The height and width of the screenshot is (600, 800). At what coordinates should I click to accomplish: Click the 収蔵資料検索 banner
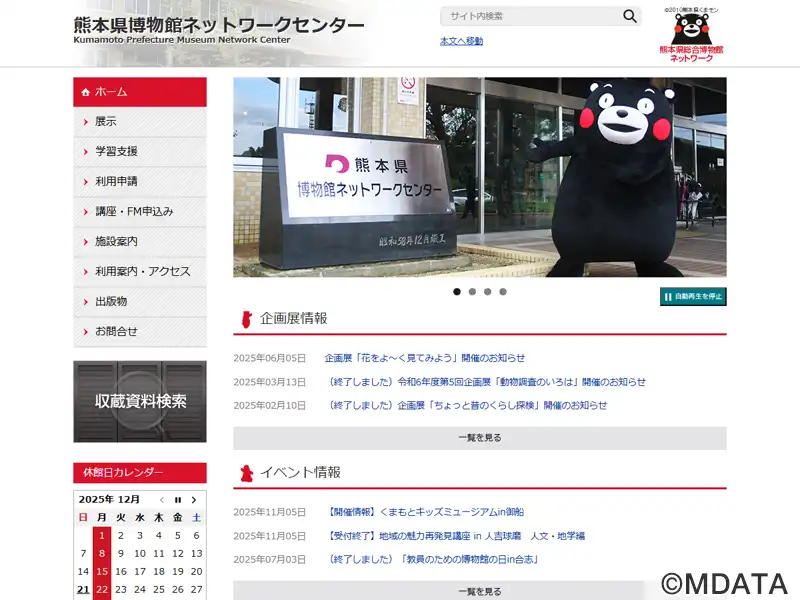pos(140,401)
